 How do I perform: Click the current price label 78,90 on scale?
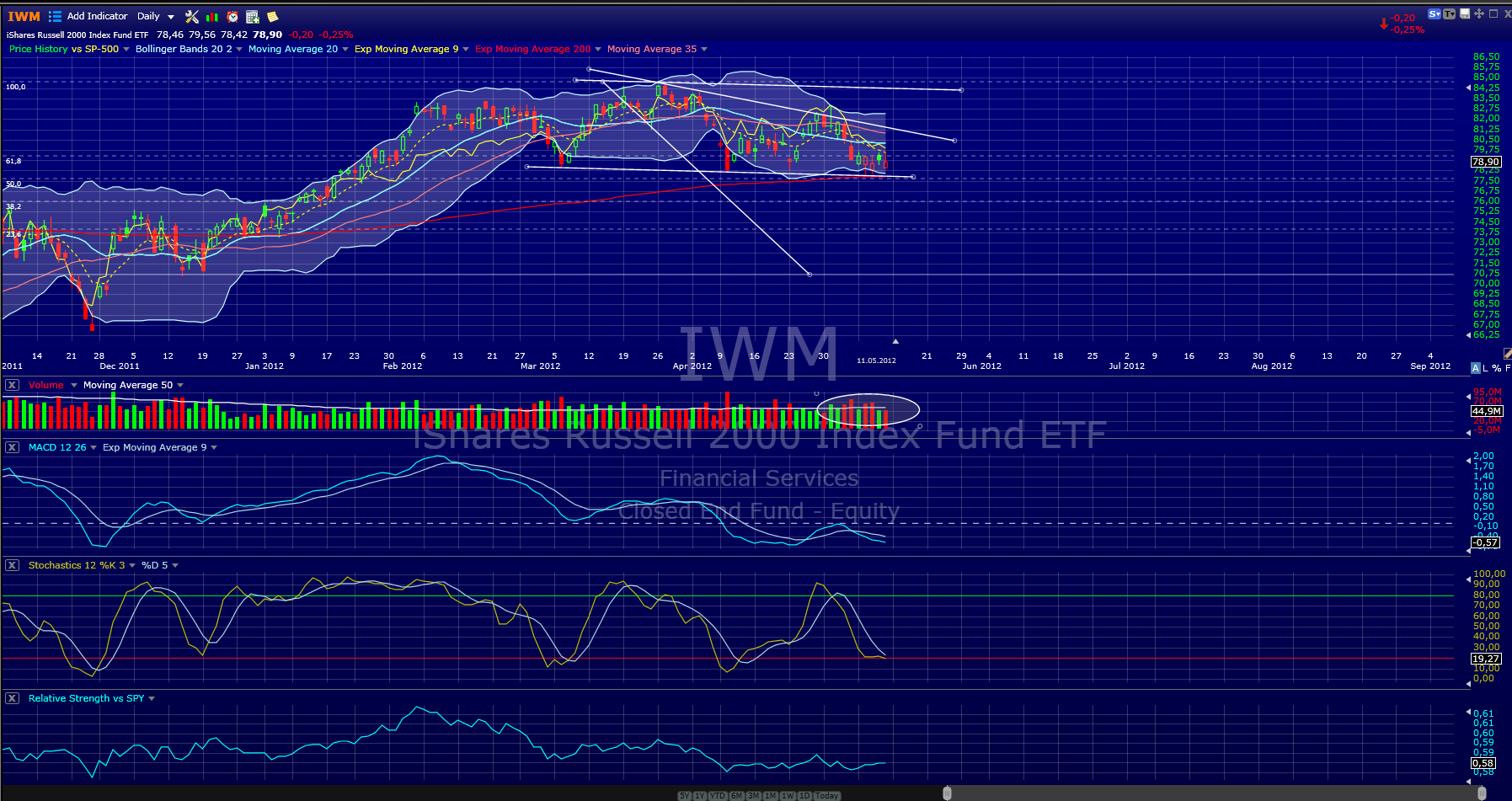coord(1486,162)
